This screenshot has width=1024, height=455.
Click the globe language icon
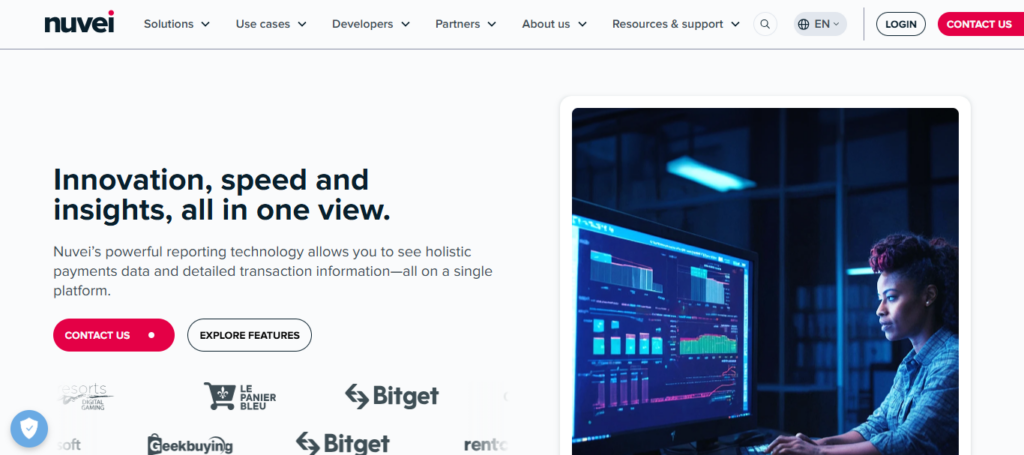(803, 24)
